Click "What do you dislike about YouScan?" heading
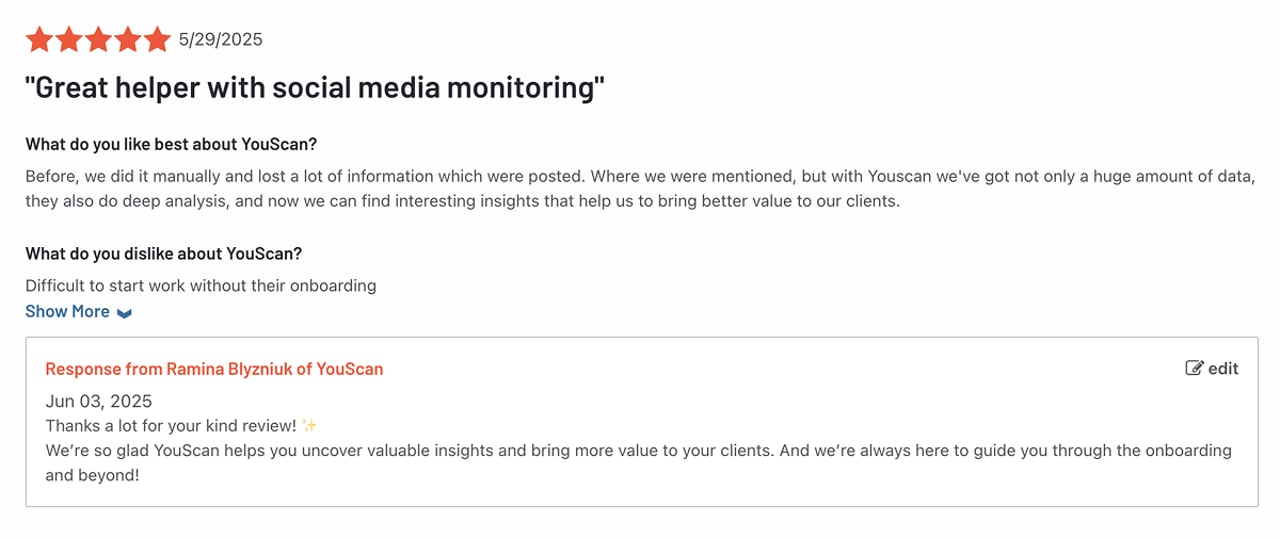Image resolution: width=1280 pixels, height=539 pixels. 163,253
